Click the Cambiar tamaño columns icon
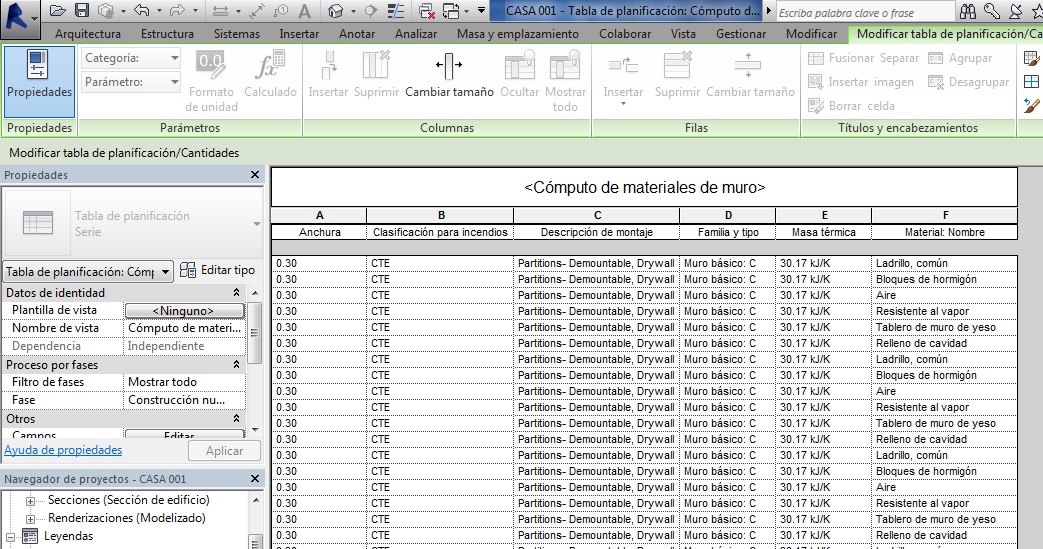This screenshot has width=1043, height=549. click(449, 70)
